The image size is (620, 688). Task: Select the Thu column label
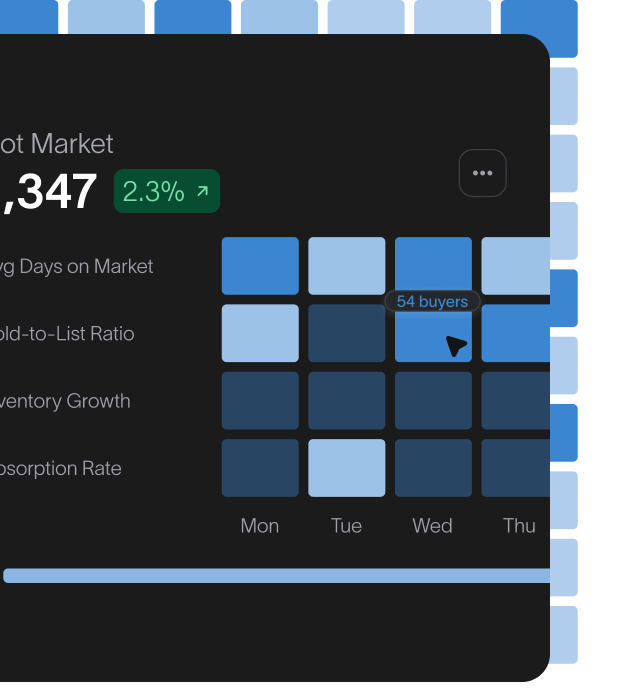click(519, 526)
